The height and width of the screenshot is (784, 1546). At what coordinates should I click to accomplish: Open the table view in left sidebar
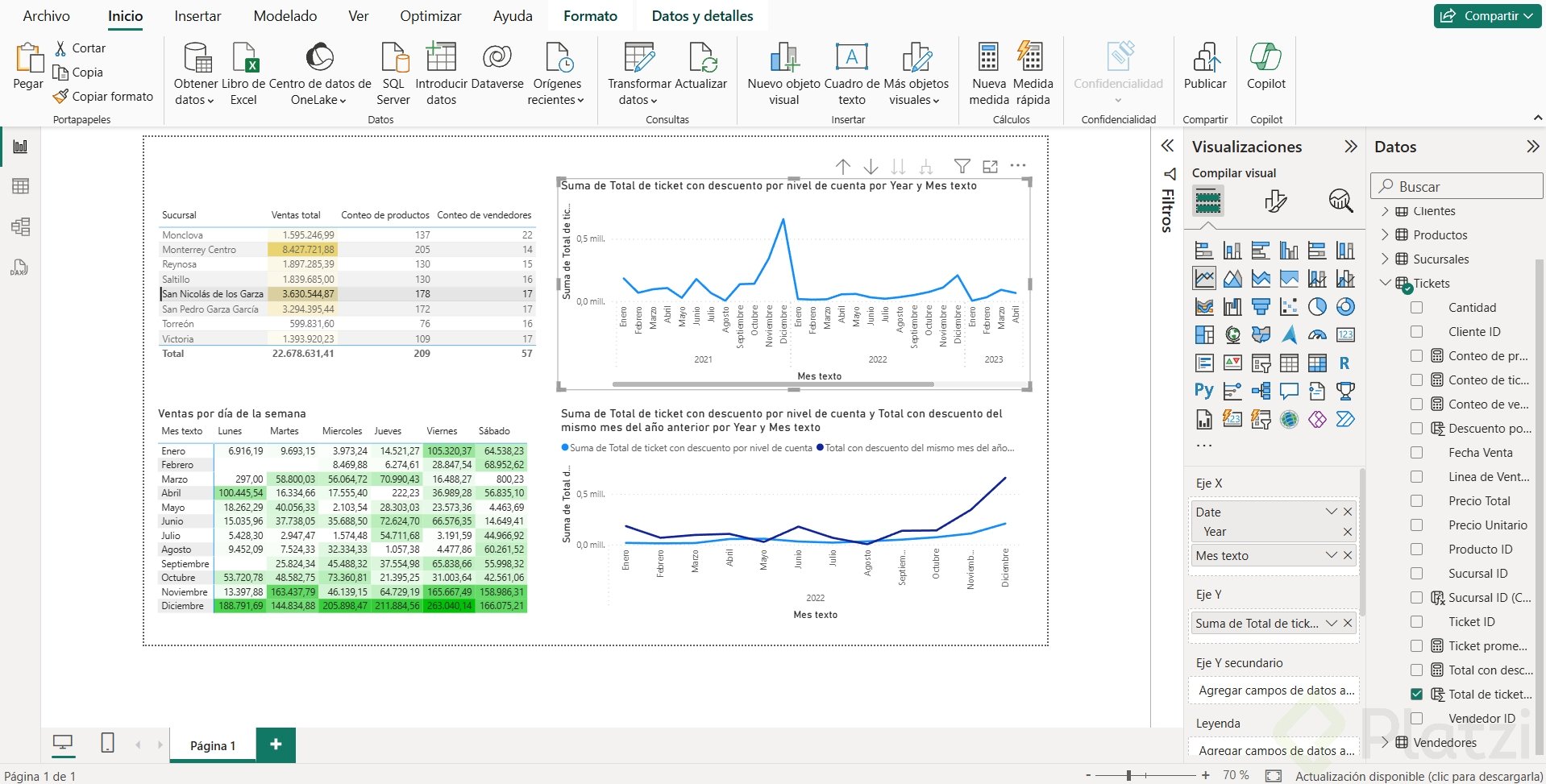tap(21, 186)
